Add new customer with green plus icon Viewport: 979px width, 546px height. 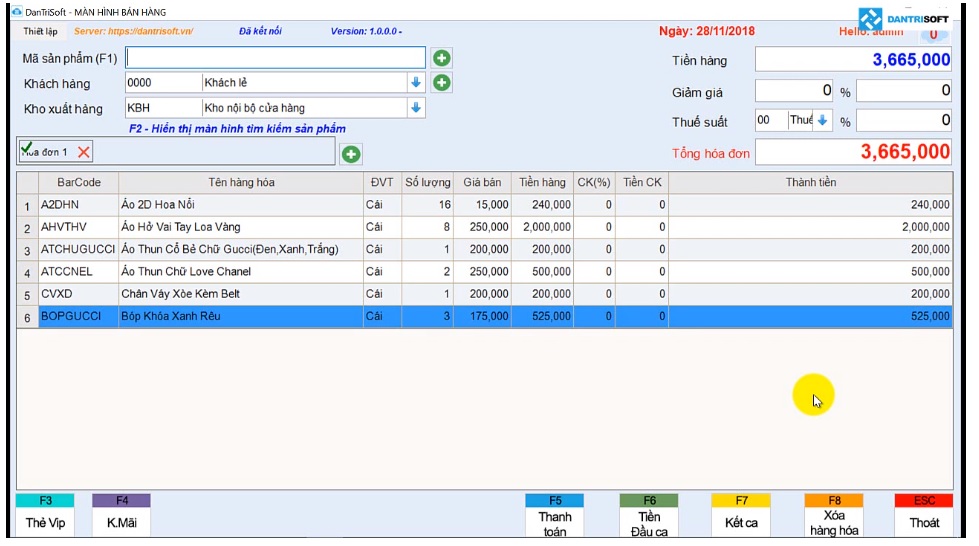tap(441, 82)
